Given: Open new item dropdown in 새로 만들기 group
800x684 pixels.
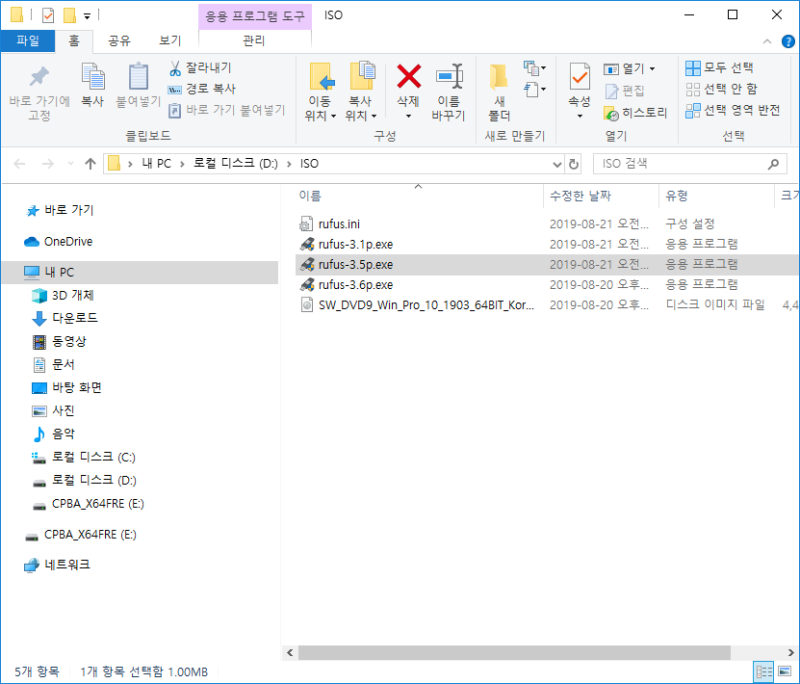Looking at the screenshot, I should [x=534, y=68].
